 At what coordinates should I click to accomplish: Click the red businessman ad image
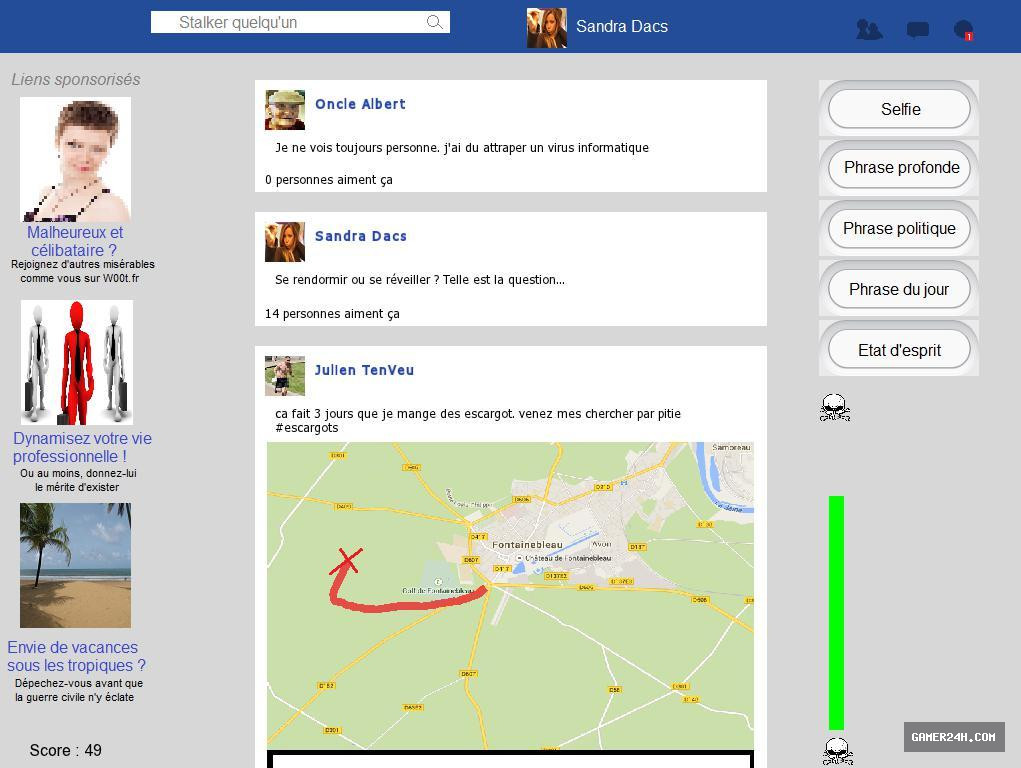[77, 362]
